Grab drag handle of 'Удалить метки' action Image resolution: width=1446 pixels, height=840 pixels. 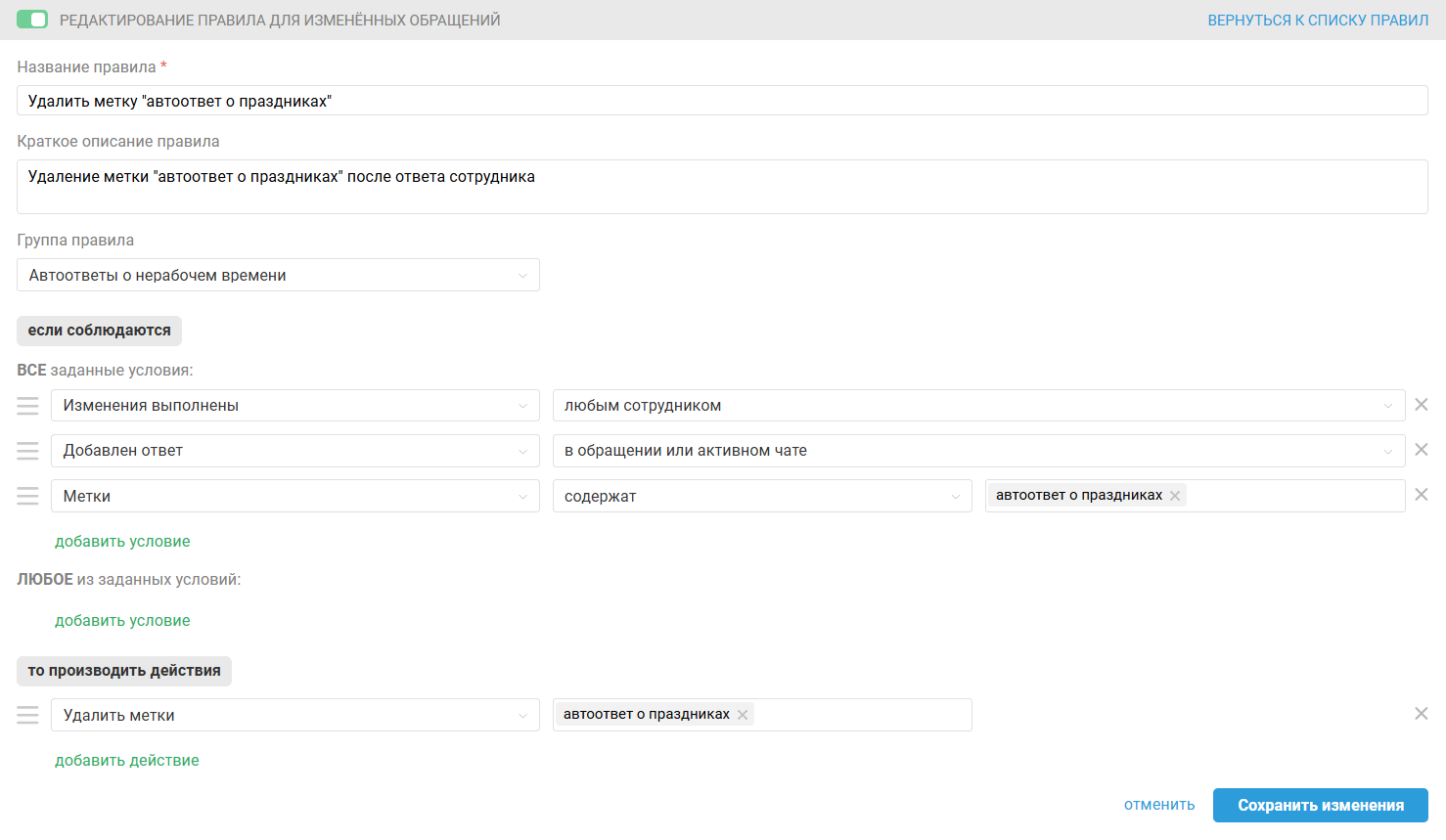[27, 715]
